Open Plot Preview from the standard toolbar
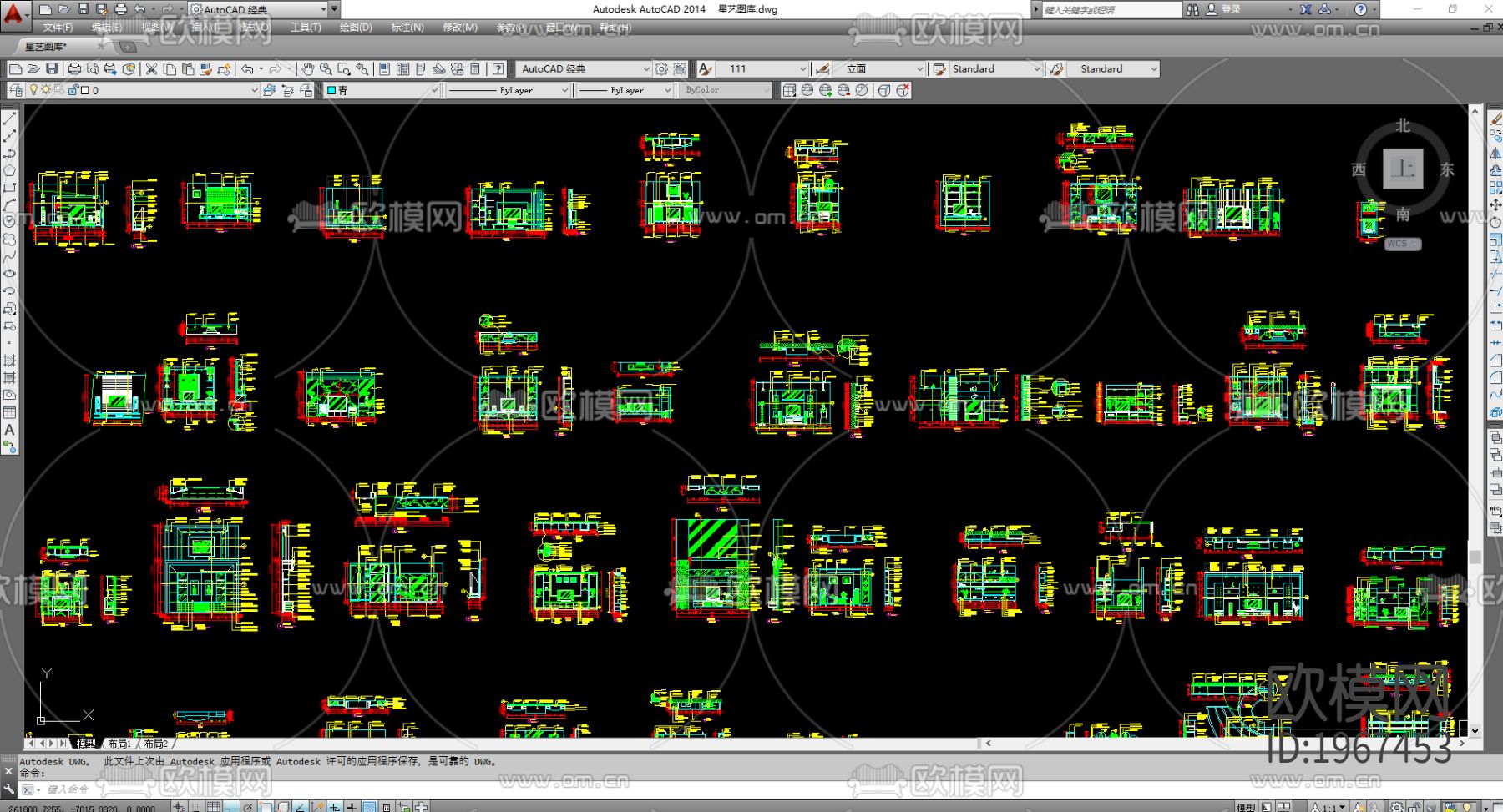This screenshot has height=812, width=1503. 93,68
